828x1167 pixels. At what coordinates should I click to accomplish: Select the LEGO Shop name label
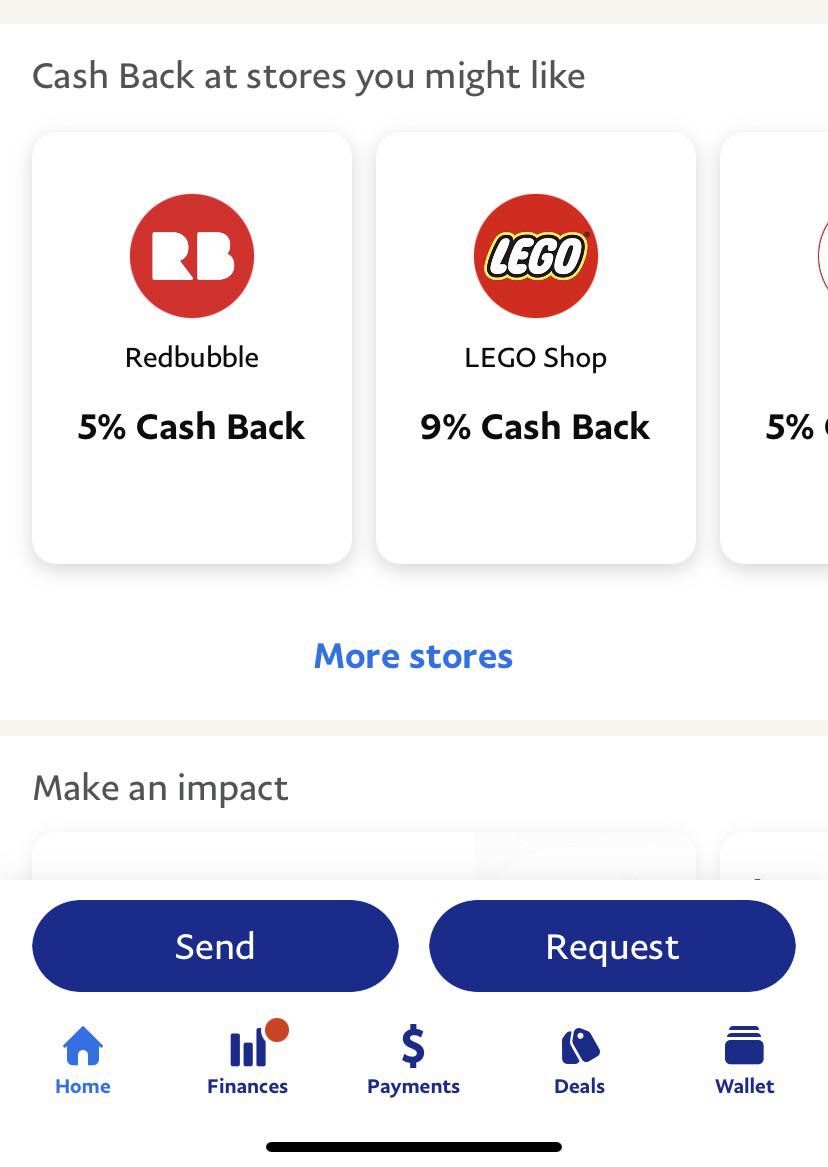pyautogui.click(x=536, y=357)
